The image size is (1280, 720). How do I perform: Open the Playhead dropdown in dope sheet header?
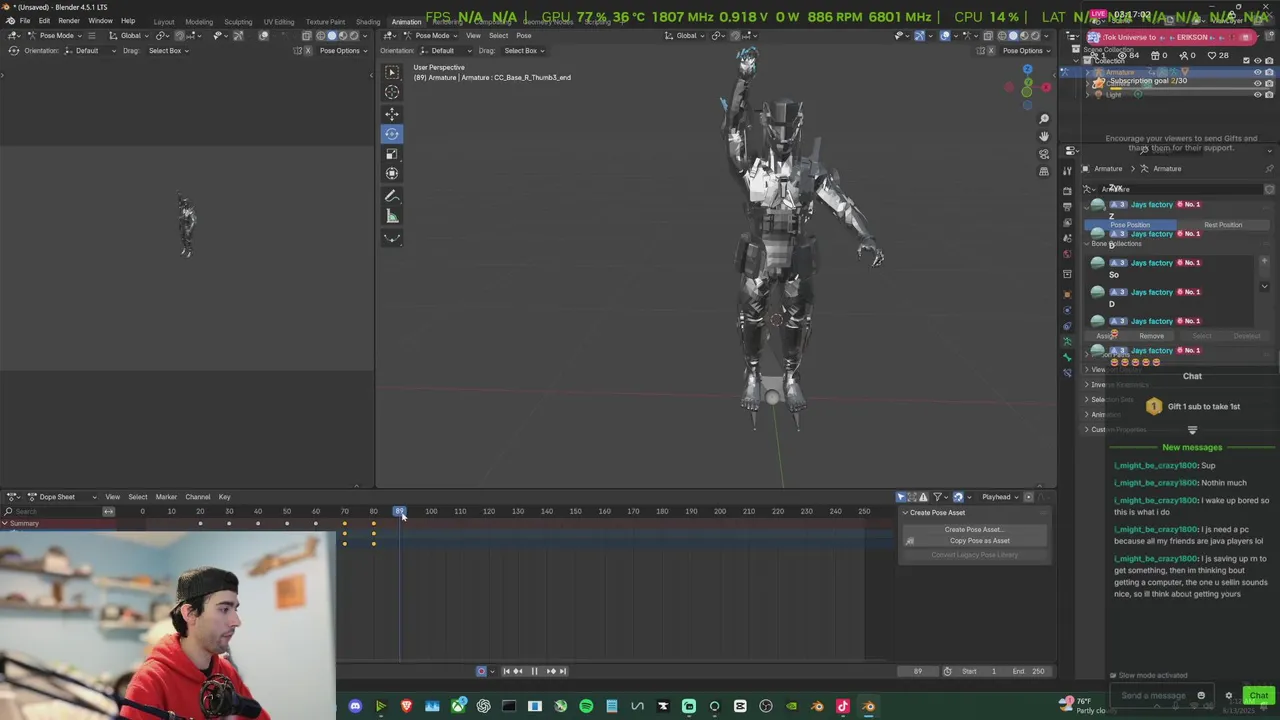point(1000,497)
